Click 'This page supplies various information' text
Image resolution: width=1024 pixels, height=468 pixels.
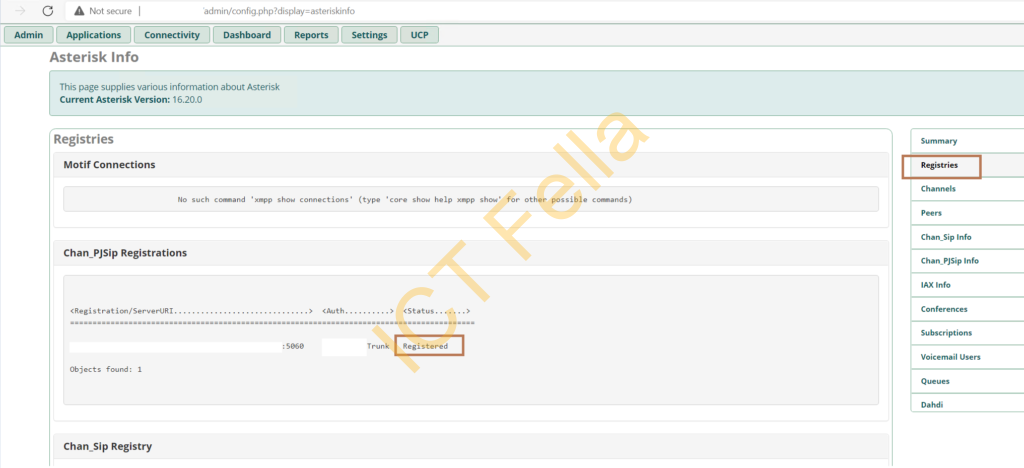click(170, 87)
